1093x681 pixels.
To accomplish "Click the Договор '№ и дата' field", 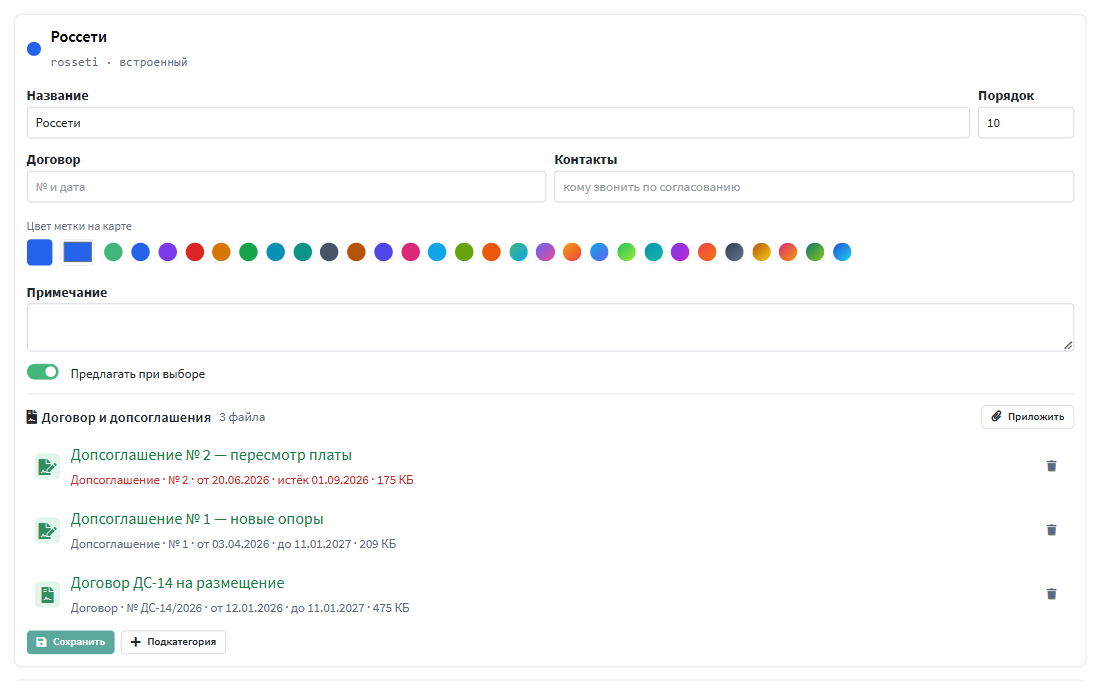I will [x=286, y=187].
